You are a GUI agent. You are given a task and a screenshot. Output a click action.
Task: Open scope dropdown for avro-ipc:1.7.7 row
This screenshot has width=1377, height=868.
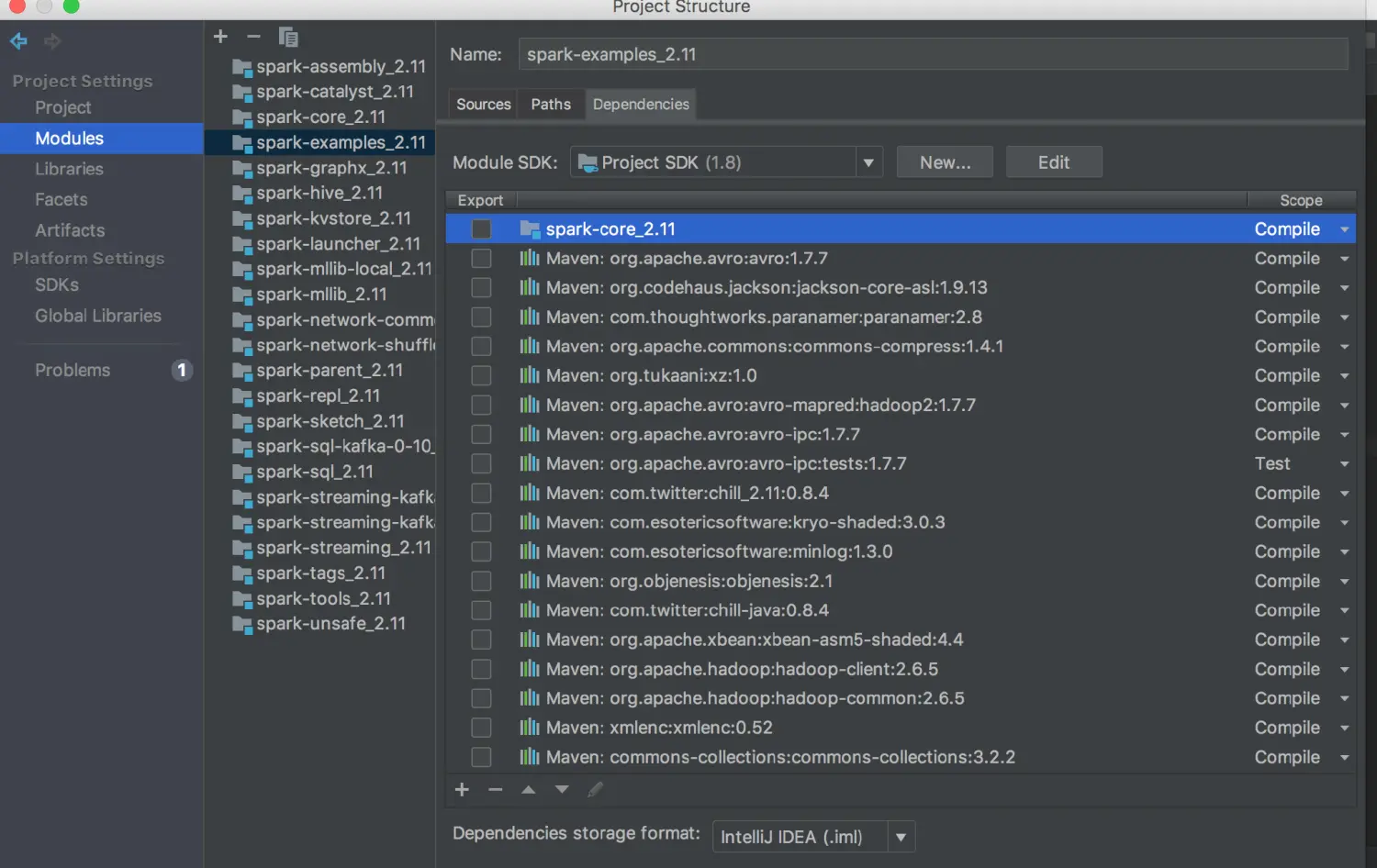pos(1344,435)
